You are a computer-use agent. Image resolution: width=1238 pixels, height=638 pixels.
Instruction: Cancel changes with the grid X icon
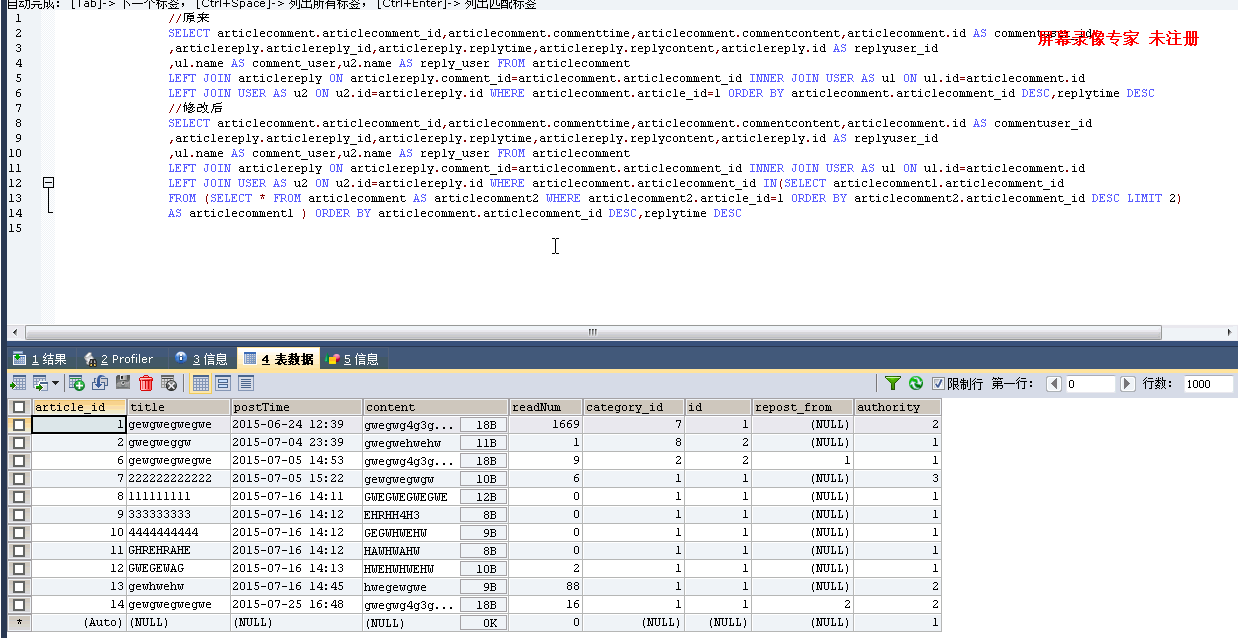169,383
